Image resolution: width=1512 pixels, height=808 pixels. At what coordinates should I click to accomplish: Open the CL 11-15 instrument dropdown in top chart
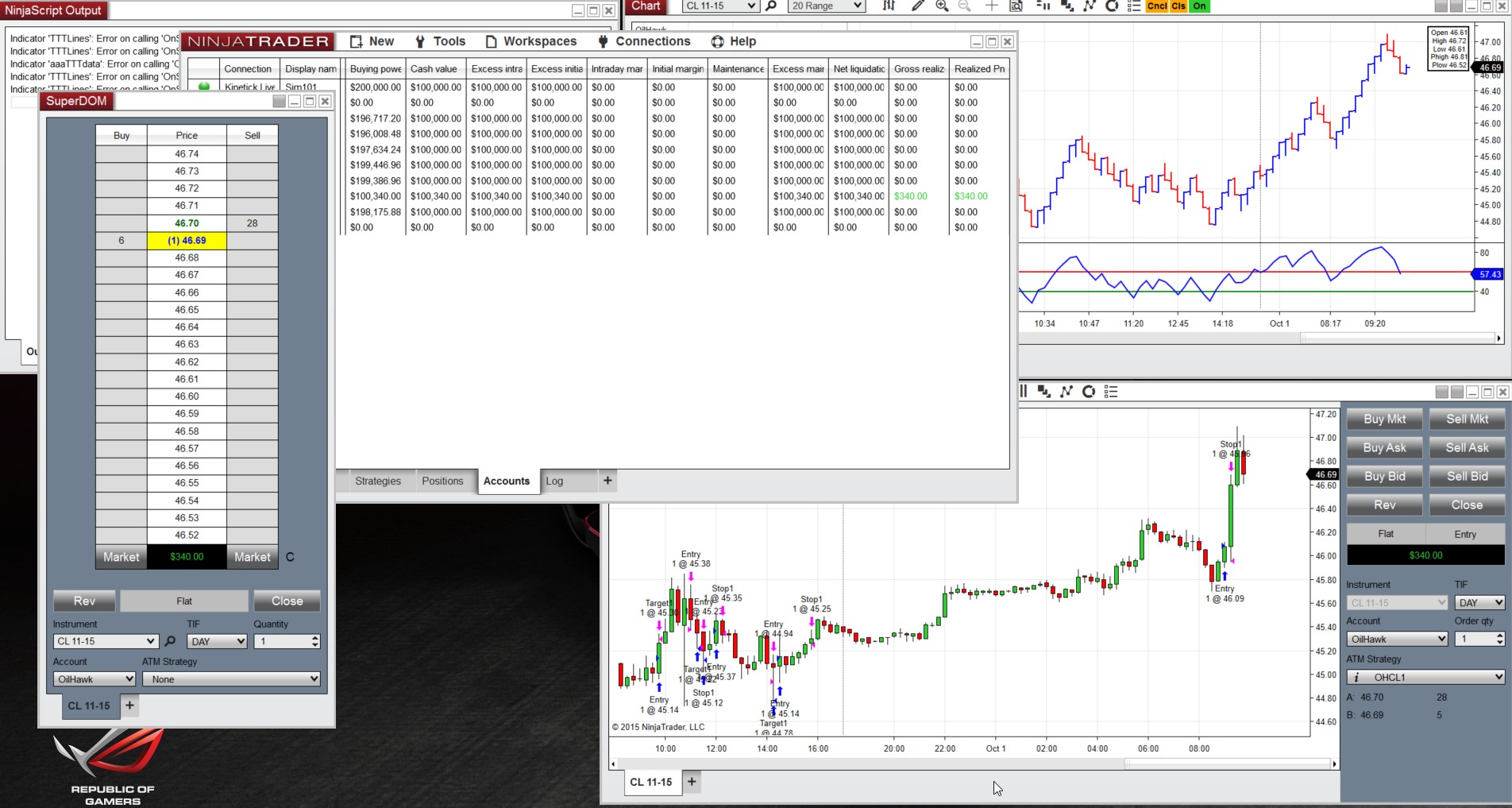point(720,6)
